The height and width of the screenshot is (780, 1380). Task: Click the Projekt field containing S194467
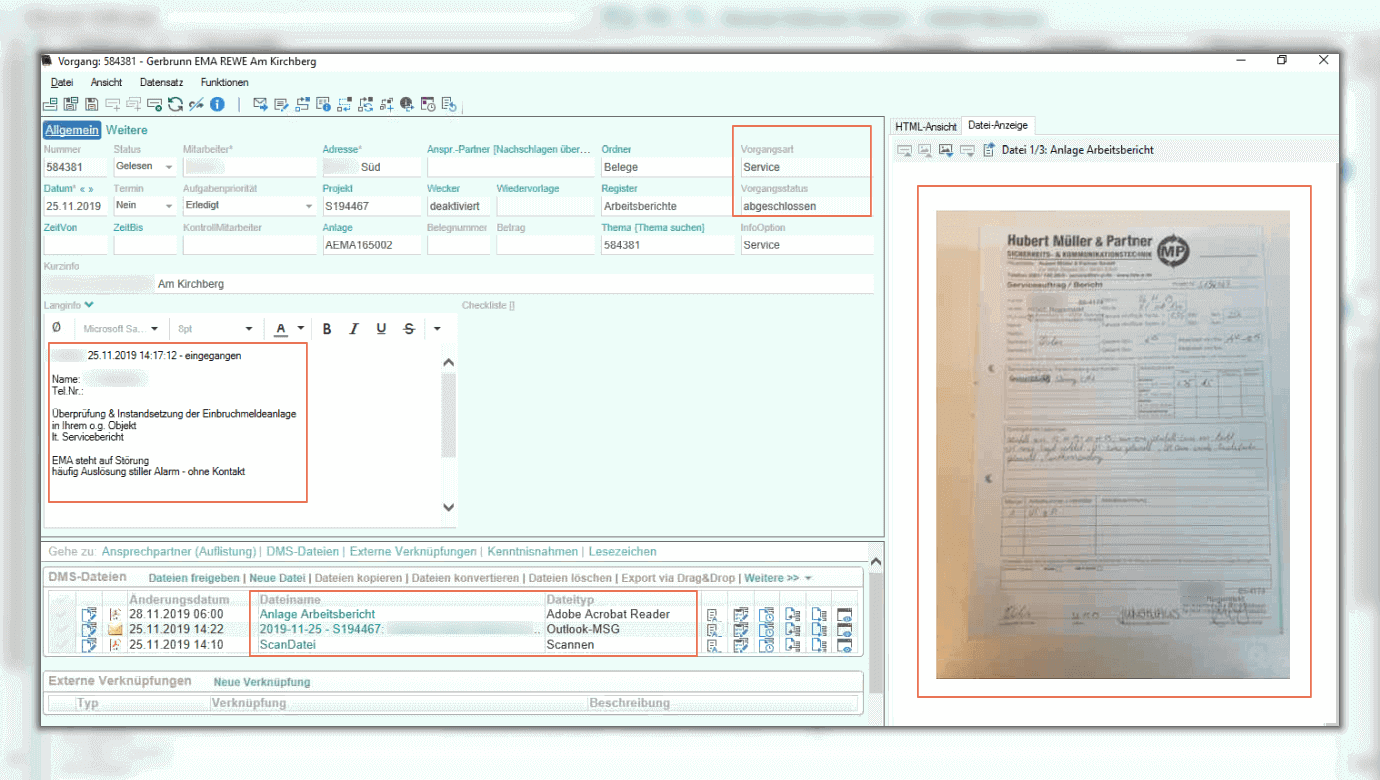[370, 206]
